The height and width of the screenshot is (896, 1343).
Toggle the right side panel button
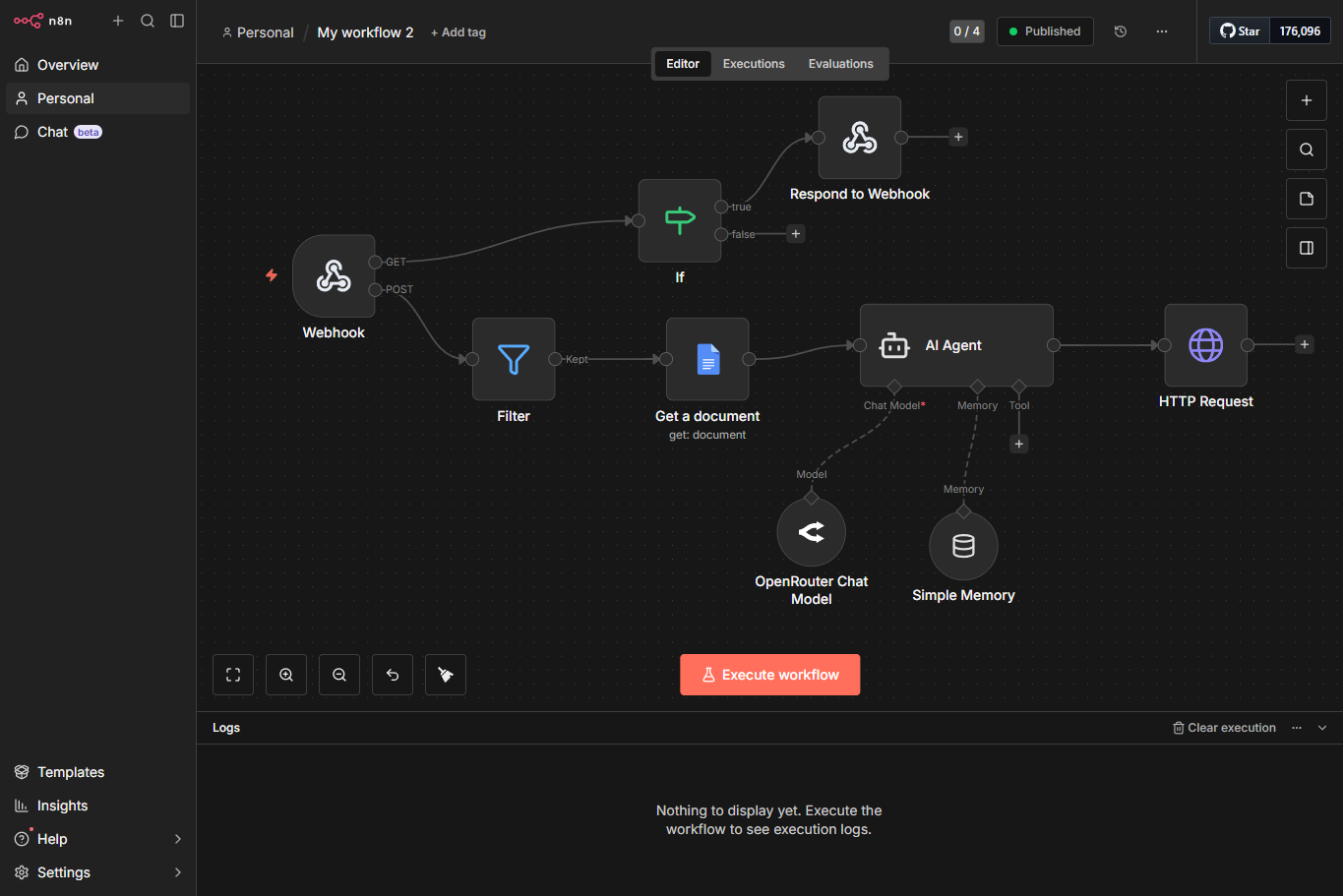point(1307,248)
